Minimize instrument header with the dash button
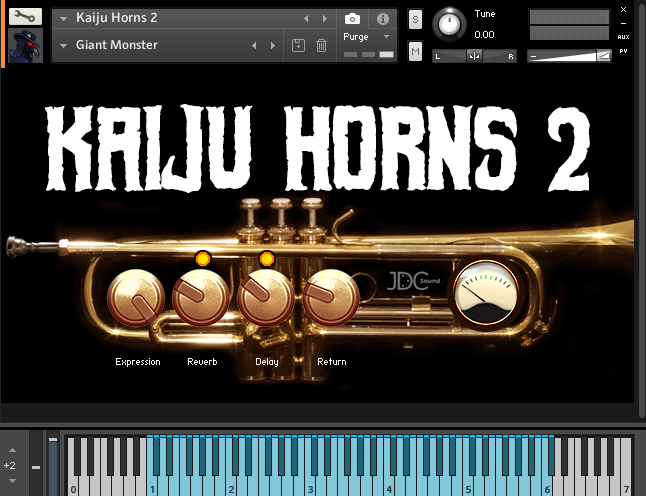The image size is (646, 496). pos(623,23)
